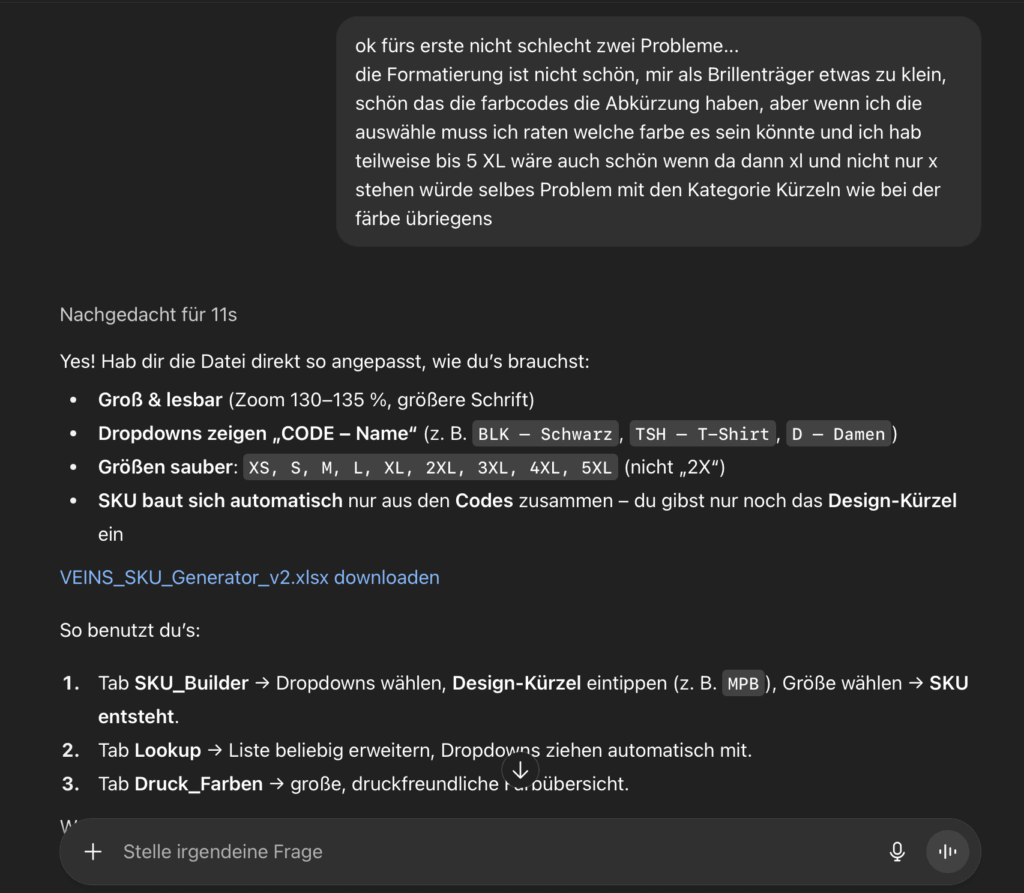Click the user message bubble about formatting problems
Viewport: 1024px width, 893px height.
click(658, 132)
